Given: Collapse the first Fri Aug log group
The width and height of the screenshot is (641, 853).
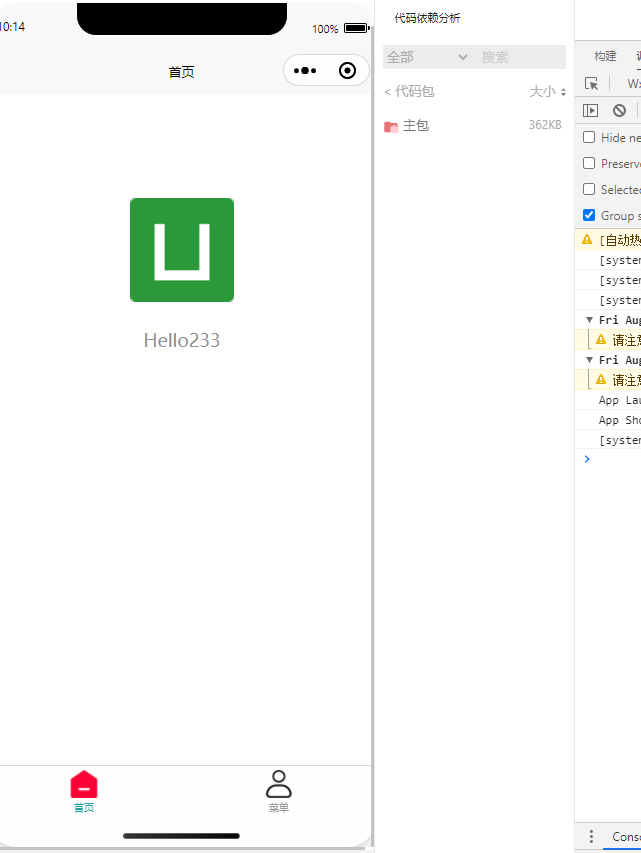Looking at the screenshot, I should click(589, 320).
